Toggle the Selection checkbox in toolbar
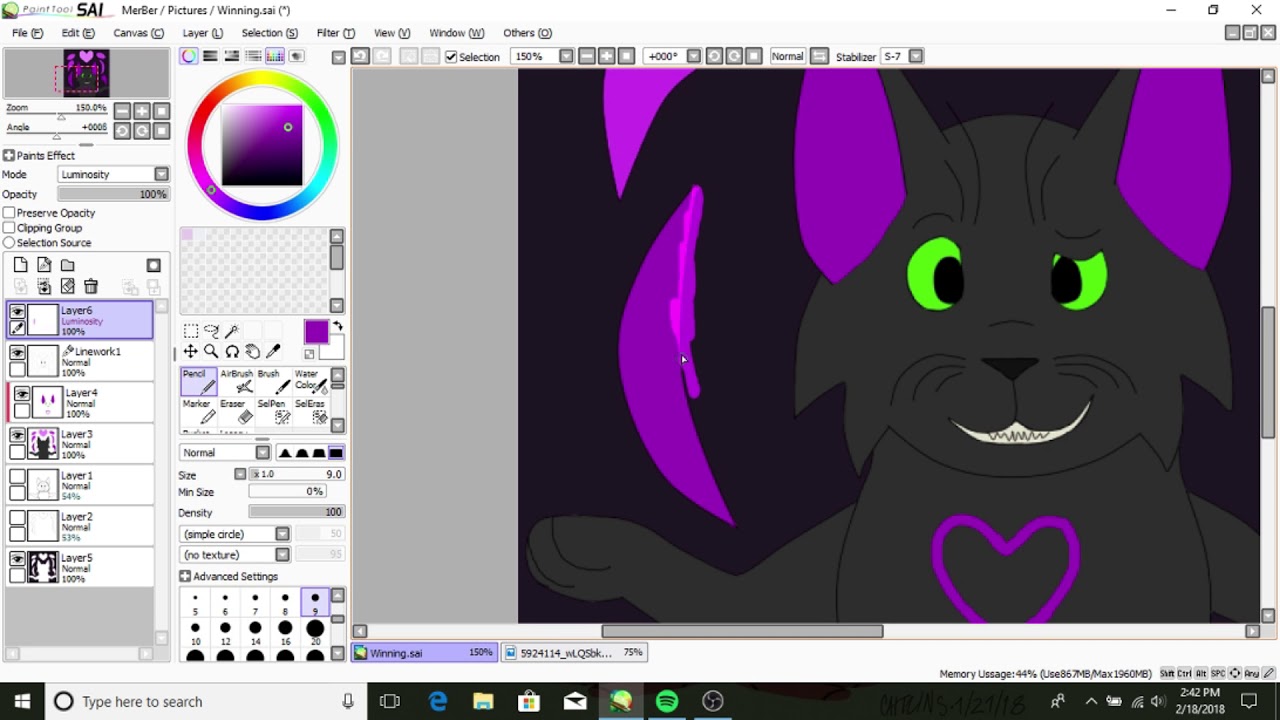This screenshot has width=1280, height=720. pos(451,57)
